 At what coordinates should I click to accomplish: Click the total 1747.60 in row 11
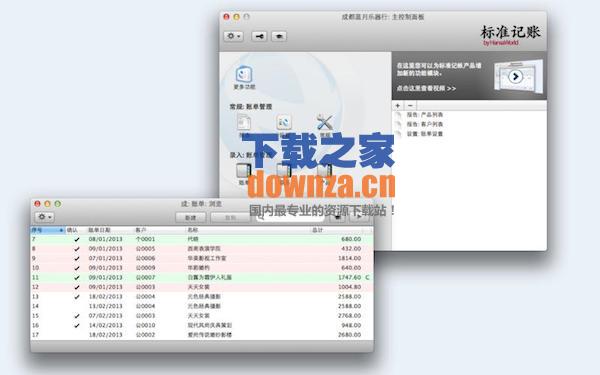coord(349,277)
